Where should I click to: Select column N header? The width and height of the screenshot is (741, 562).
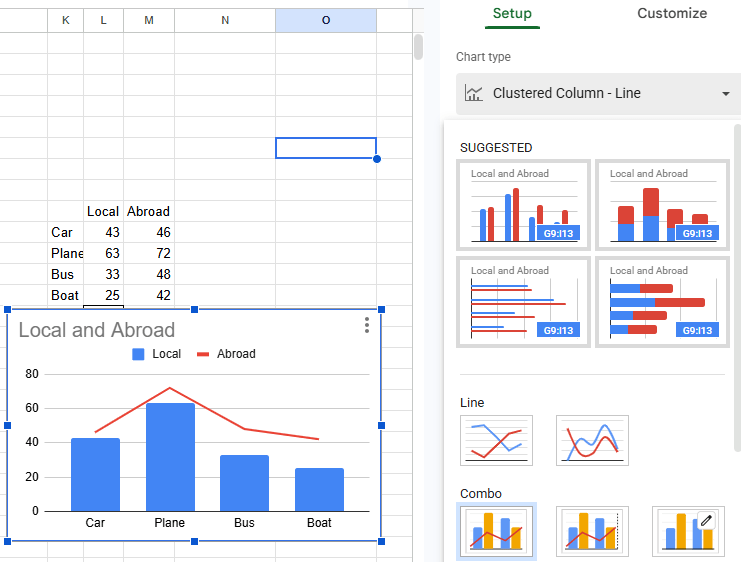click(225, 20)
